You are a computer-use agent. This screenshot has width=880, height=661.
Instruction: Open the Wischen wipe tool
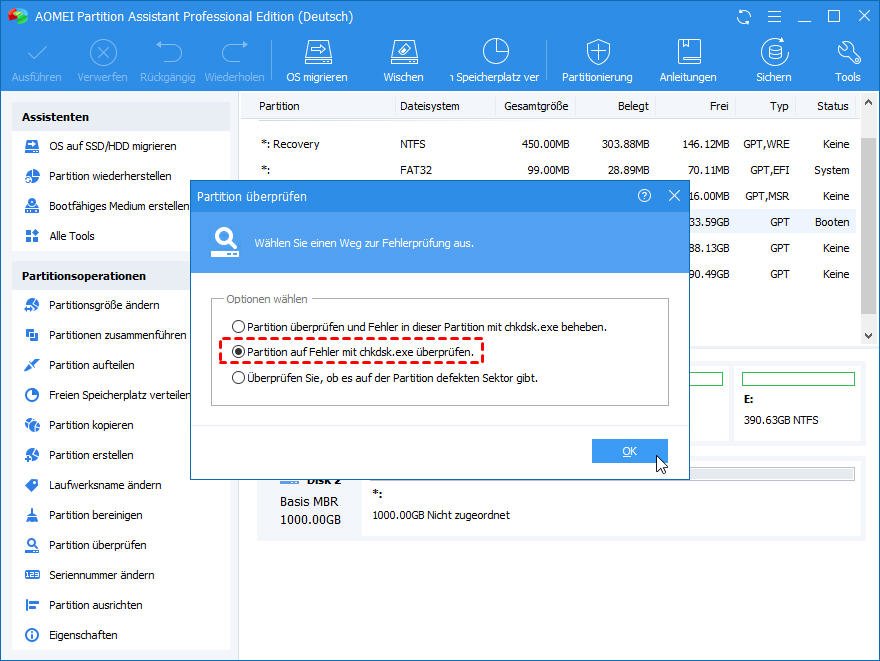pos(403,61)
